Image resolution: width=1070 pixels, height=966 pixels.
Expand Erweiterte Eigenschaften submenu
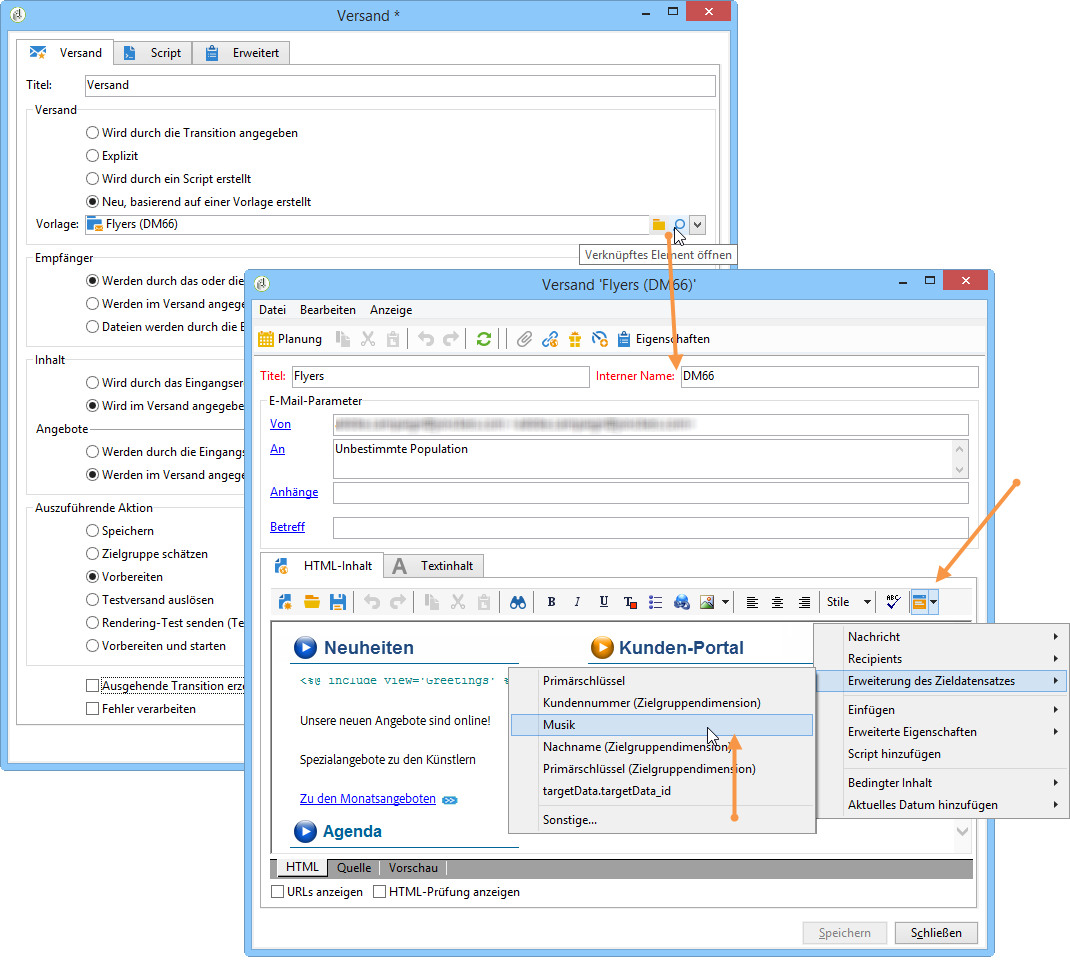(942, 732)
